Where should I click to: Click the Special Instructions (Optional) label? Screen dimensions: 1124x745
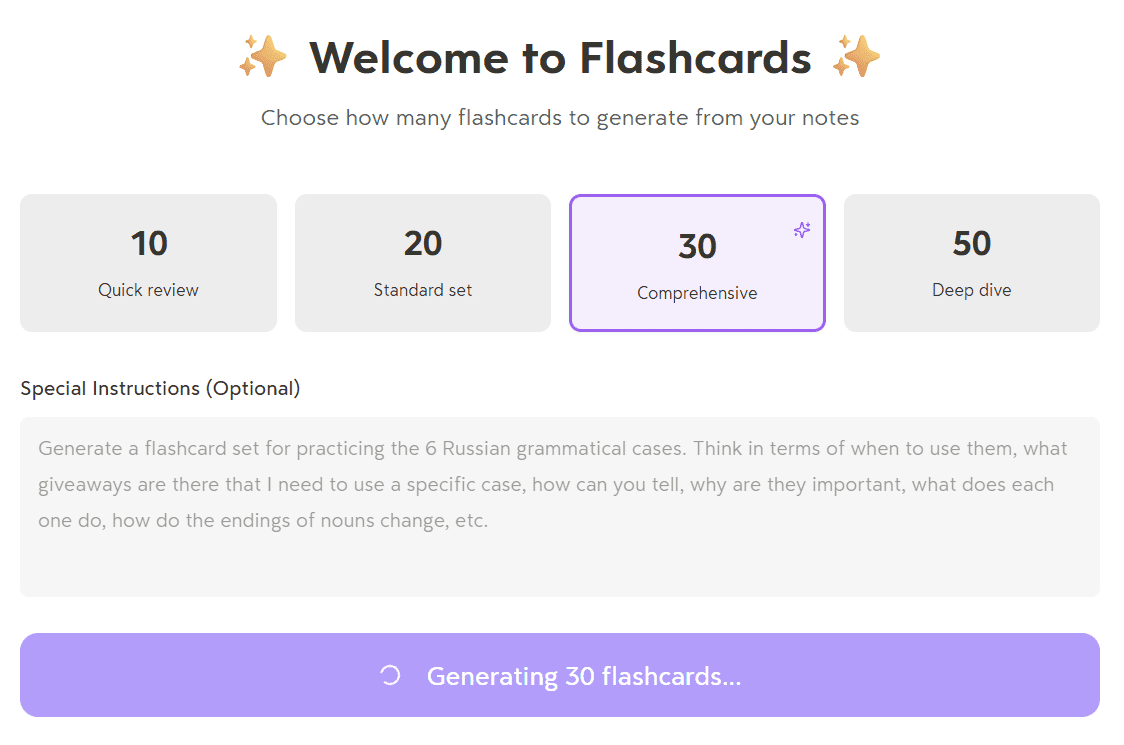pos(160,388)
